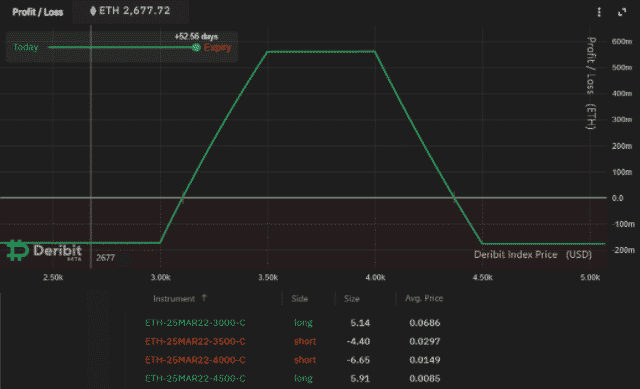Click the long side of 3000-C row

pyautogui.click(x=303, y=323)
